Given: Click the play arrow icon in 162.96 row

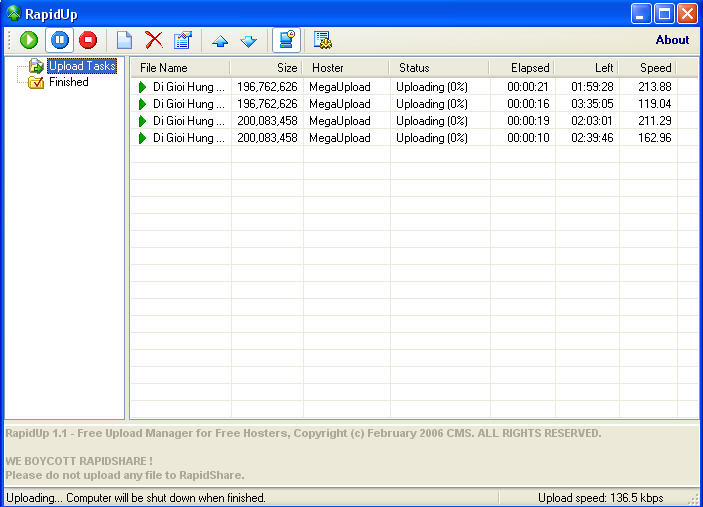Looking at the screenshot, I should [x=143, y=138].
